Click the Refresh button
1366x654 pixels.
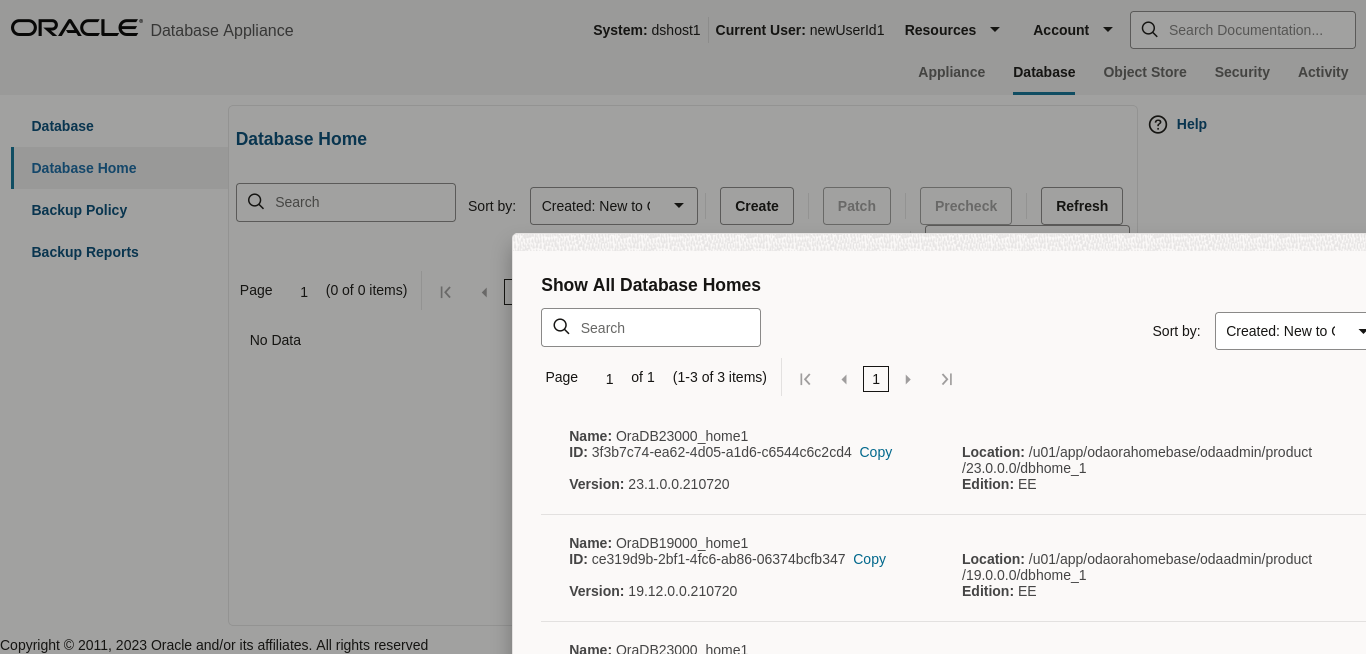1082,206
